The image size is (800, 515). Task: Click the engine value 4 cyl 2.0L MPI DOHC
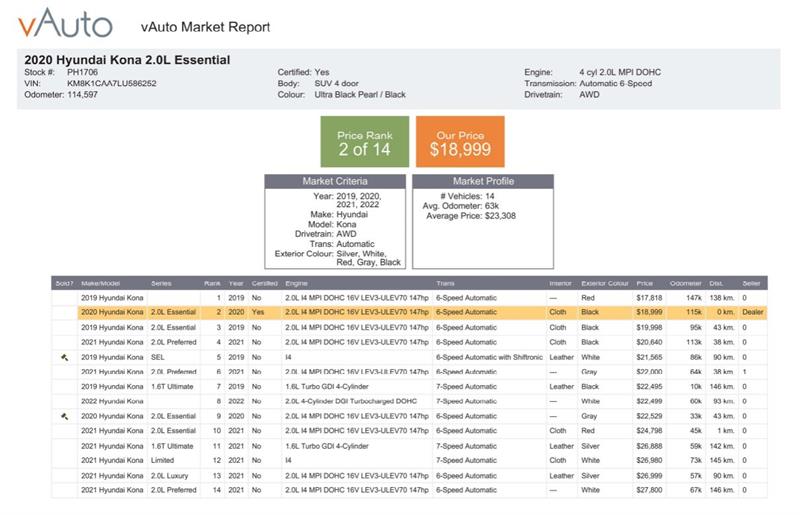coord(620,72)
